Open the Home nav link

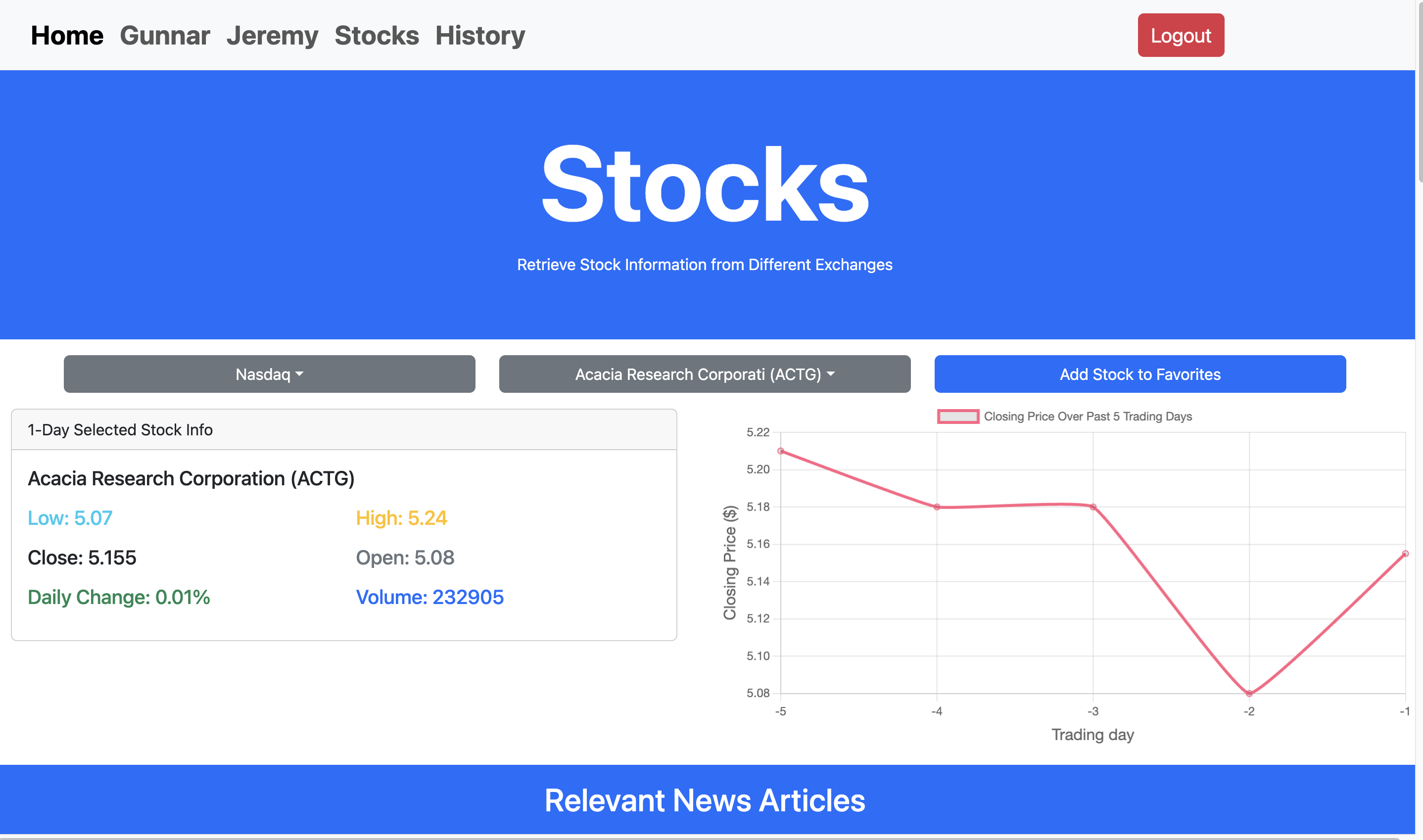coord(67,36)
